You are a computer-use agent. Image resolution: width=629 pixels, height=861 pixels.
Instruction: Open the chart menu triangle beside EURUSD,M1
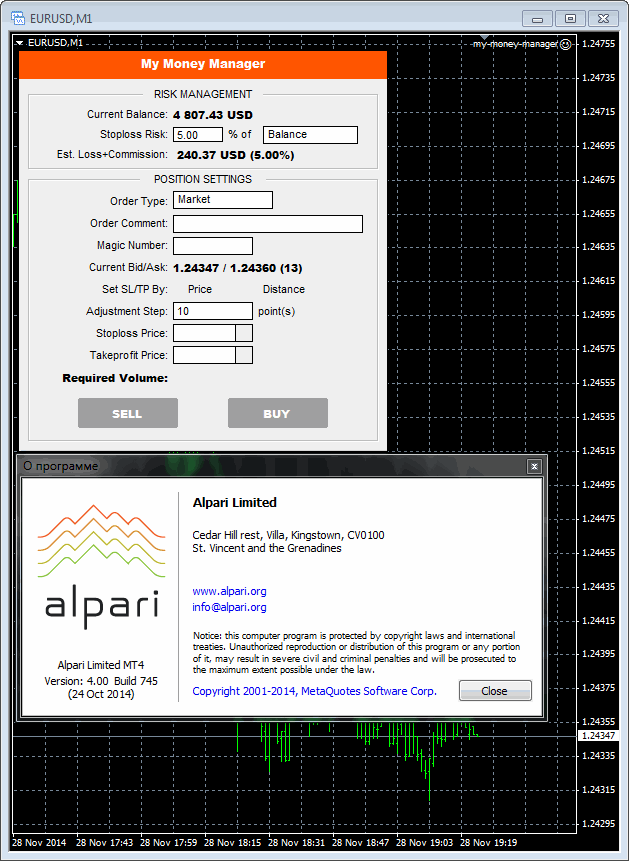coord(20,43)
